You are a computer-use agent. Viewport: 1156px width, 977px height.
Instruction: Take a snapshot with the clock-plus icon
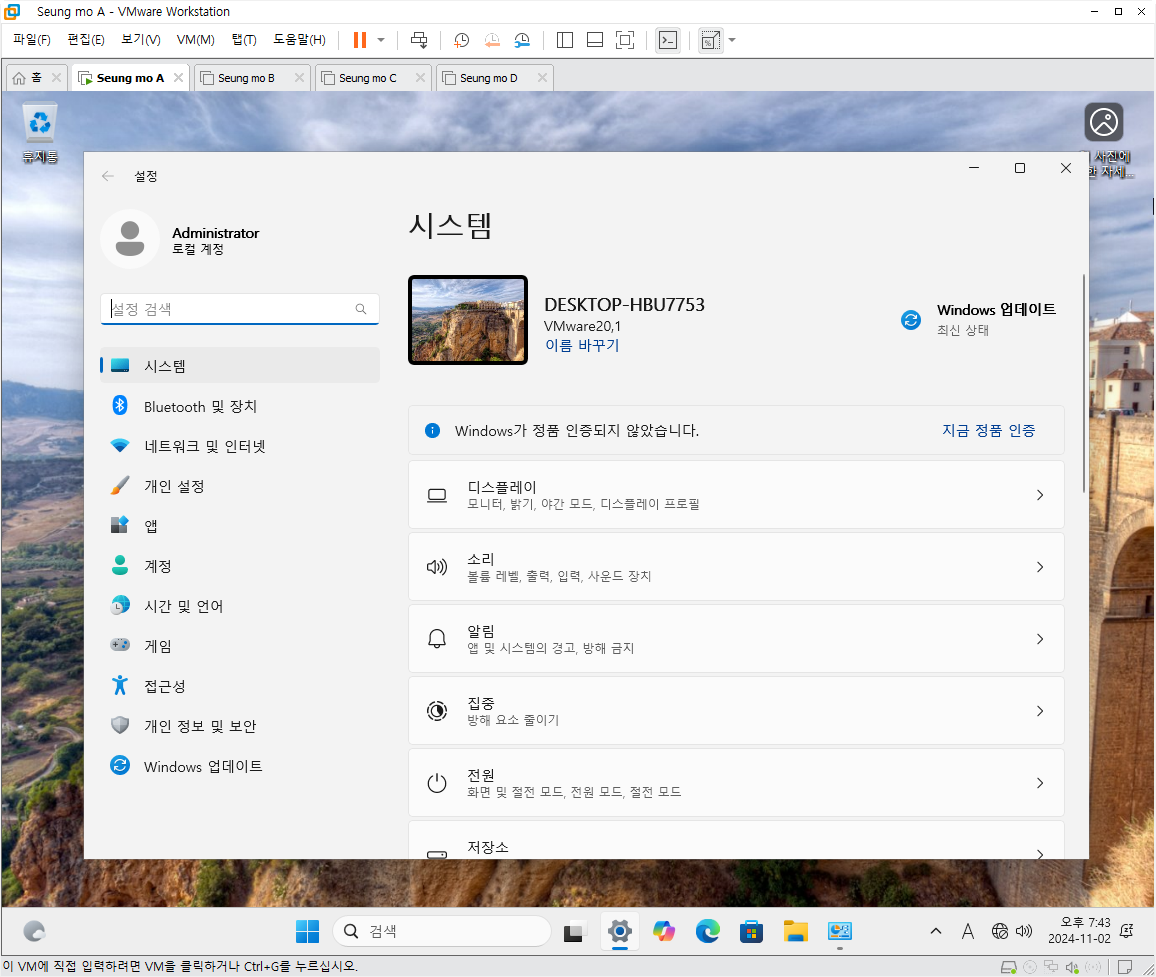[x=462, y=41]
